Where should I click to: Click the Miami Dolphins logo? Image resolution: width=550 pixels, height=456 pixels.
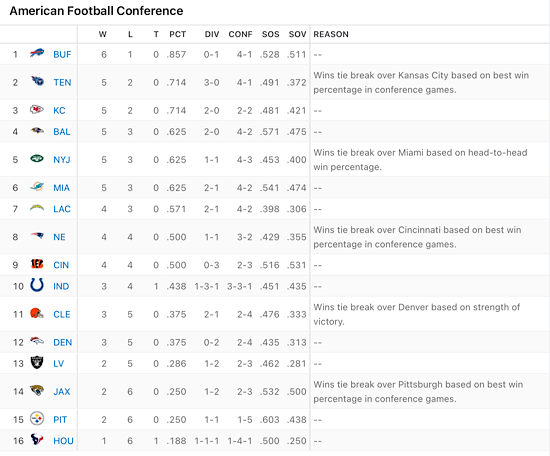pyautogui.click(x=37, y=187)
